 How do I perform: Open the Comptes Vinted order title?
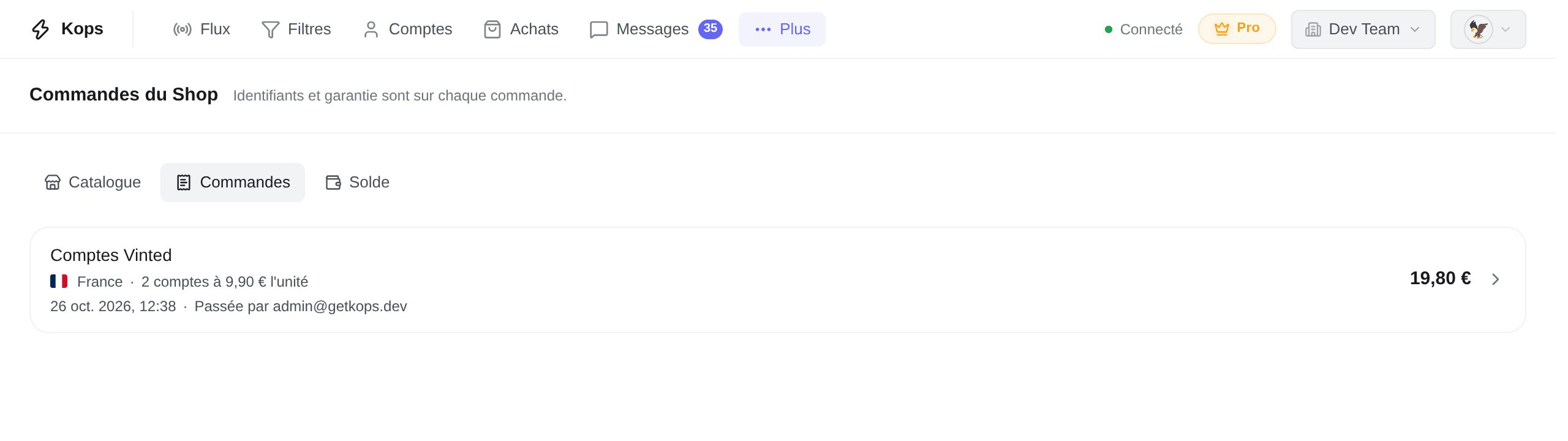click(111, 255)
